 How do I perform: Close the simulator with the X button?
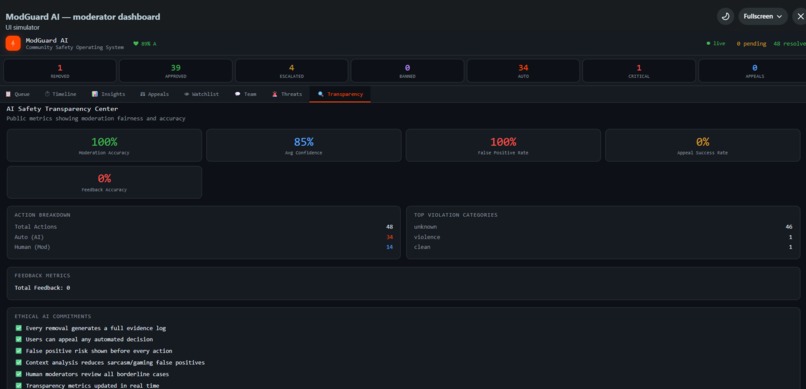(x=800, y=16)
